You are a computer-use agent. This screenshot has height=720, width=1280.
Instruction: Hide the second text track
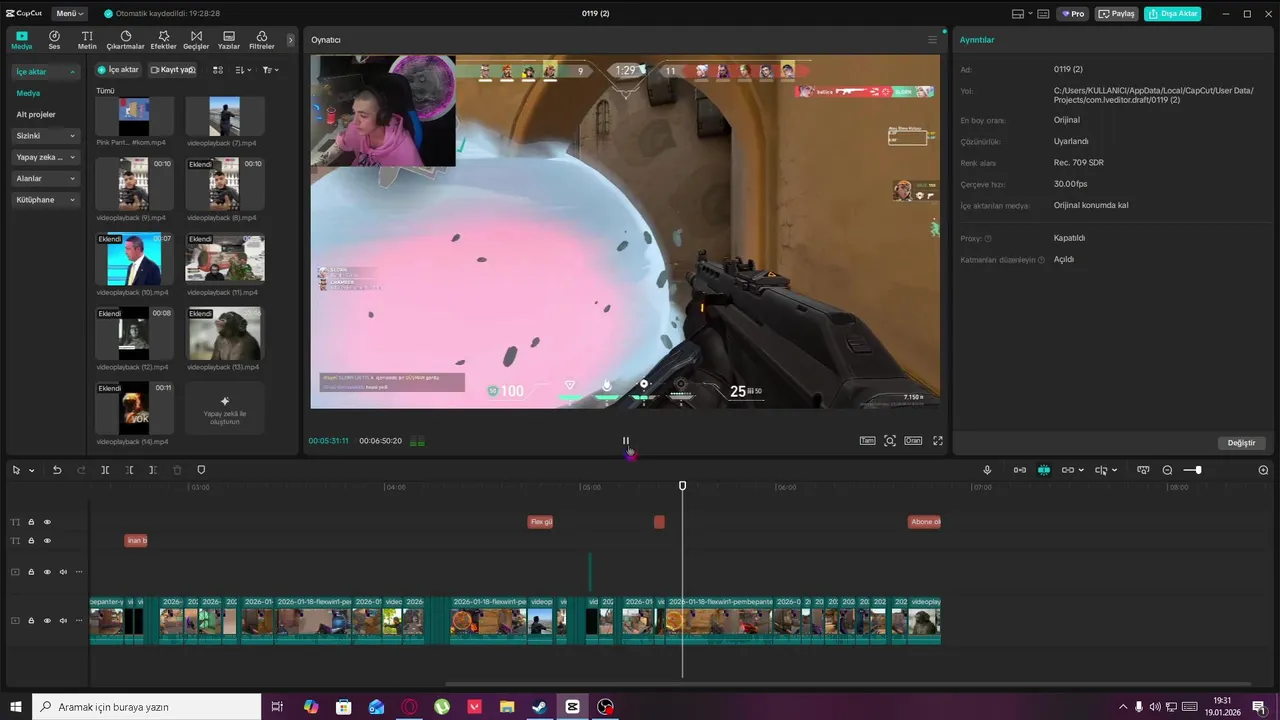(x=47, y=541)
